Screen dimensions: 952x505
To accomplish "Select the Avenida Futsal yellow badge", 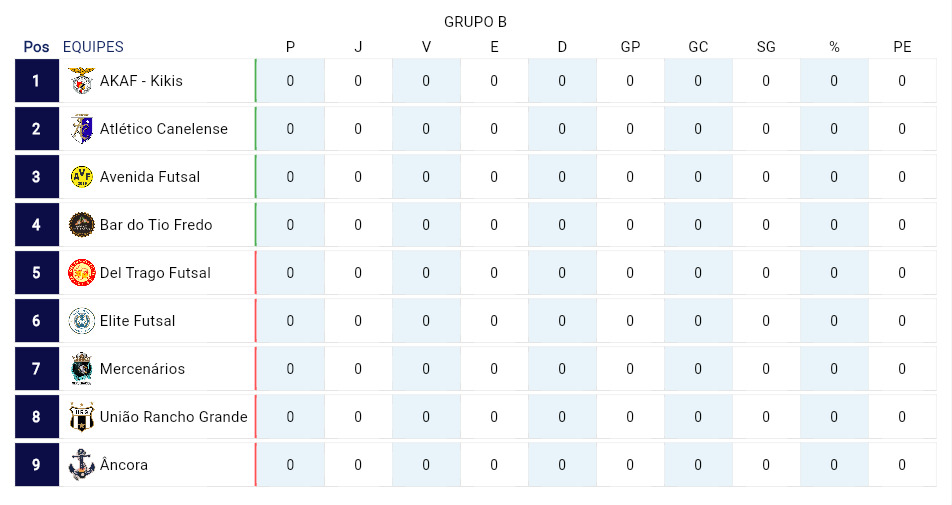I will [81, 177].
